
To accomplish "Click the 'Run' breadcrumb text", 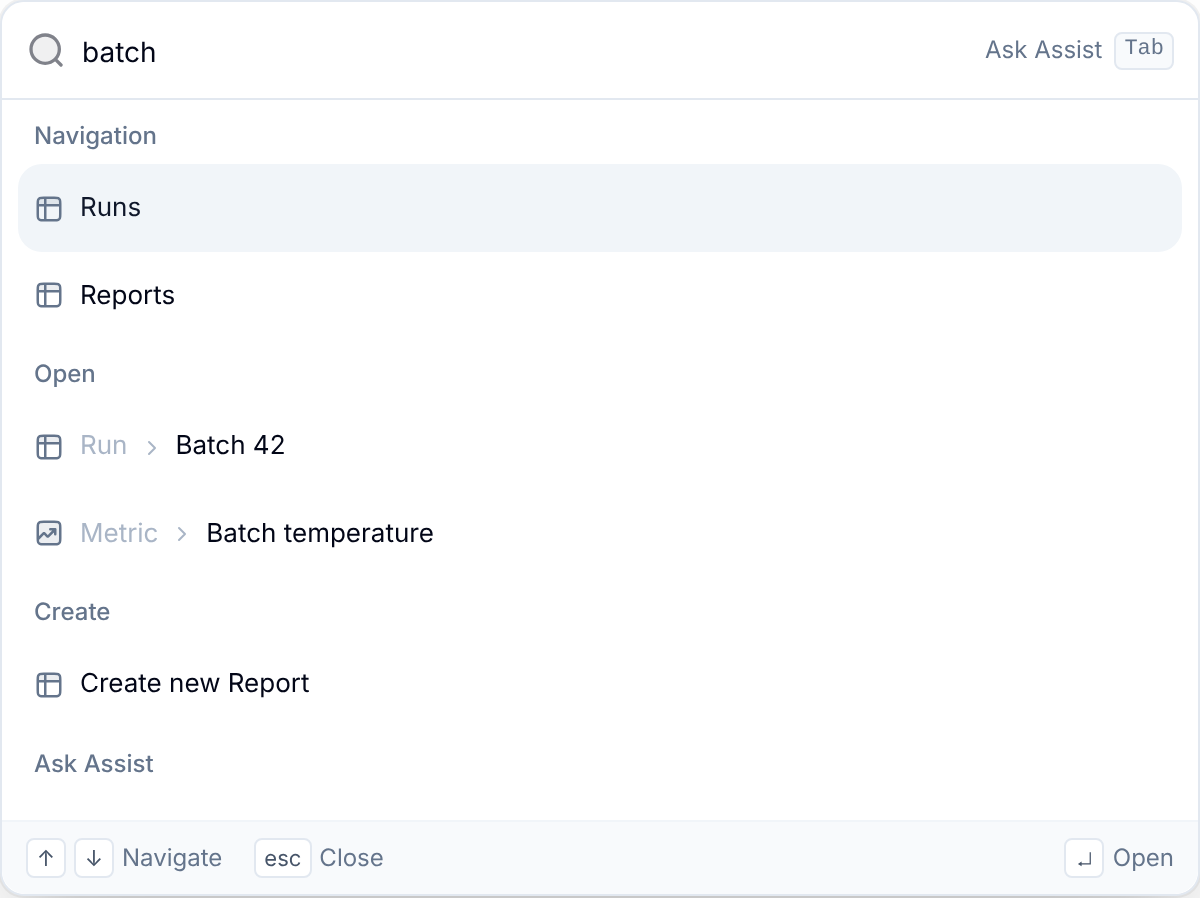I will click(104, 445).
